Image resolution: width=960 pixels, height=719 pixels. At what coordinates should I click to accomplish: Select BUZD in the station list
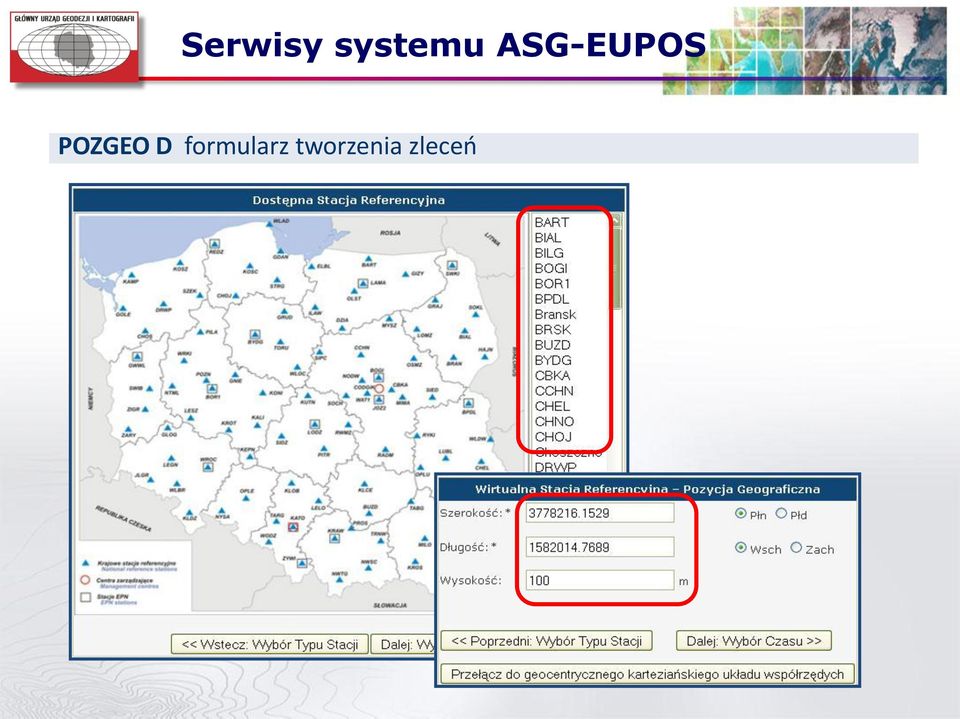coord(552,345)
